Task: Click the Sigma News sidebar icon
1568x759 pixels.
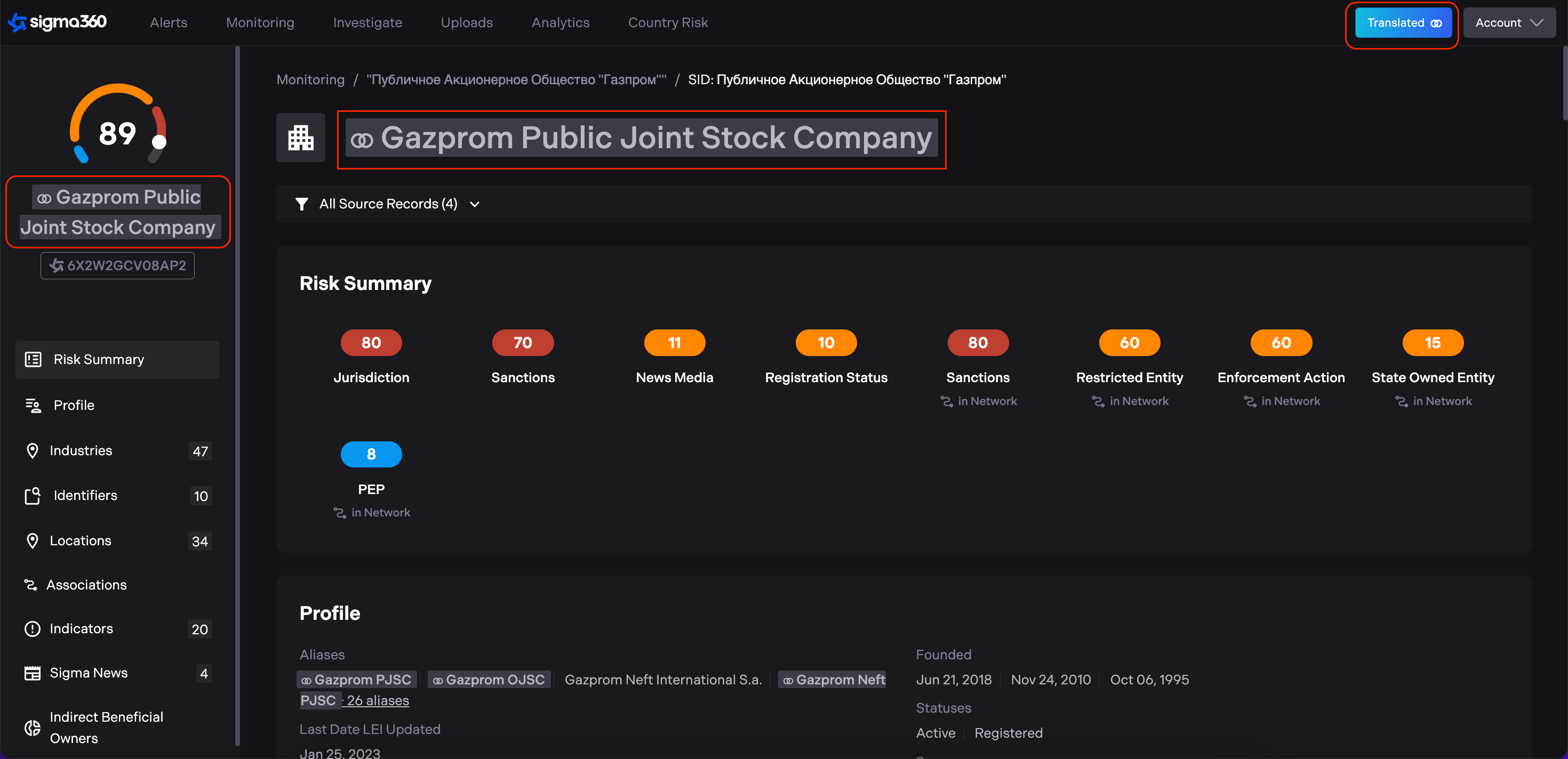Action: coord(33,673)
